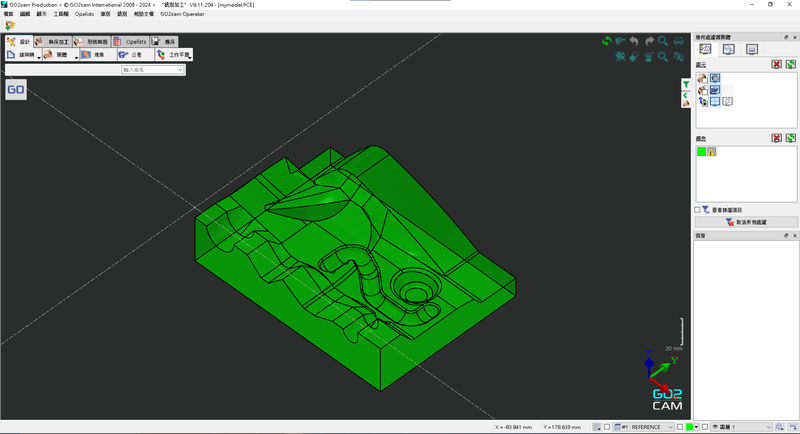The image size is (800, 434).
Task: Click the 工作平面 button in the toolbar
Action: click(174, 56)
